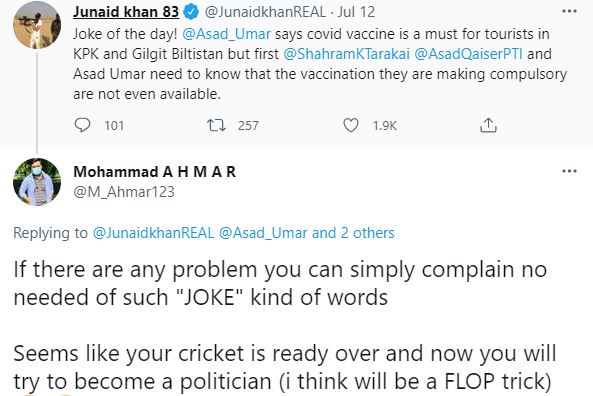Click the verified badge next to Junaid khan
The height and width of the screenshot is (396, 593).
(x=191, y=12)
